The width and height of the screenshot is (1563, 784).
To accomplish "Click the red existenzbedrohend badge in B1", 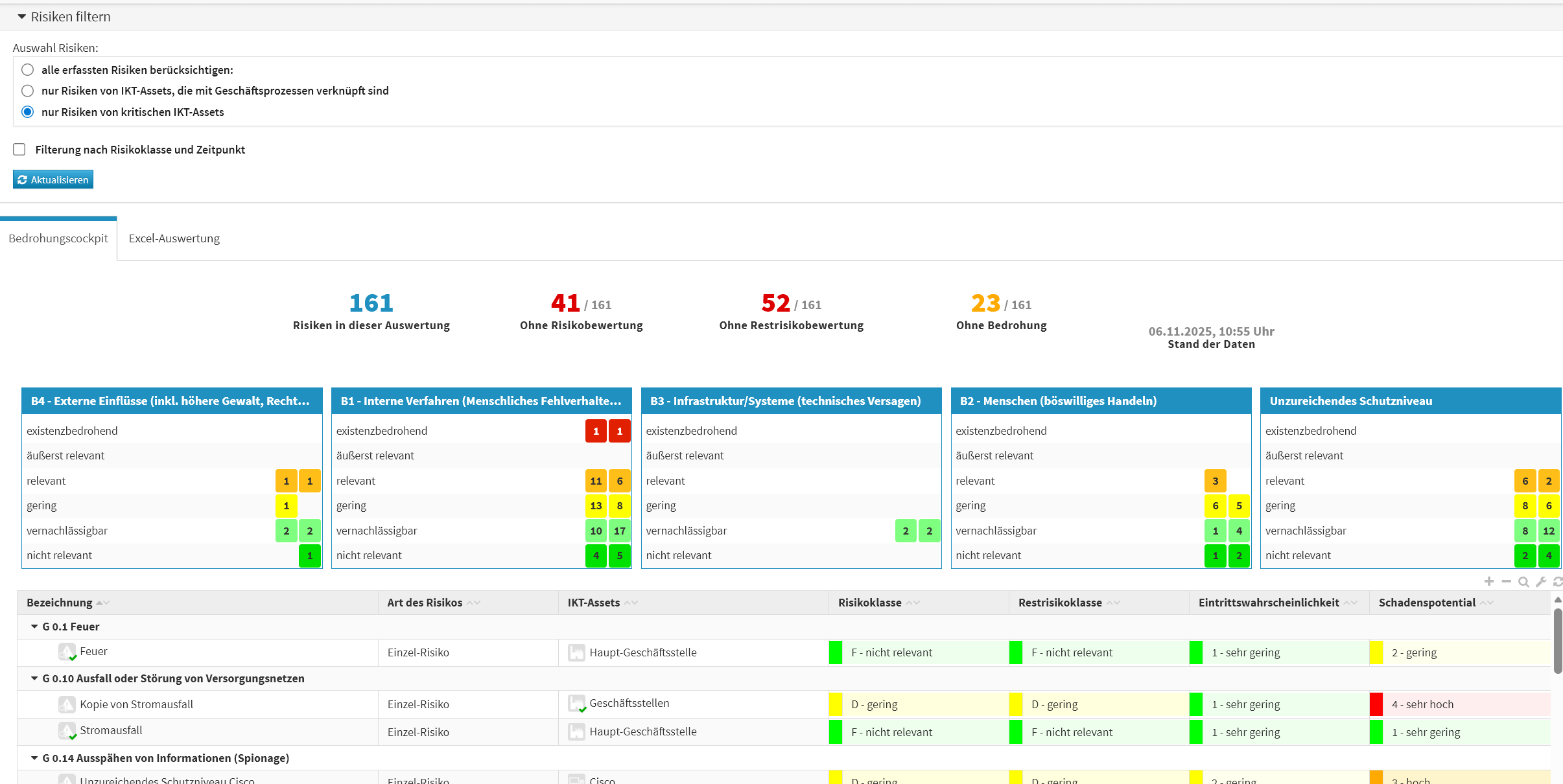I will click(x=596, y=431).
